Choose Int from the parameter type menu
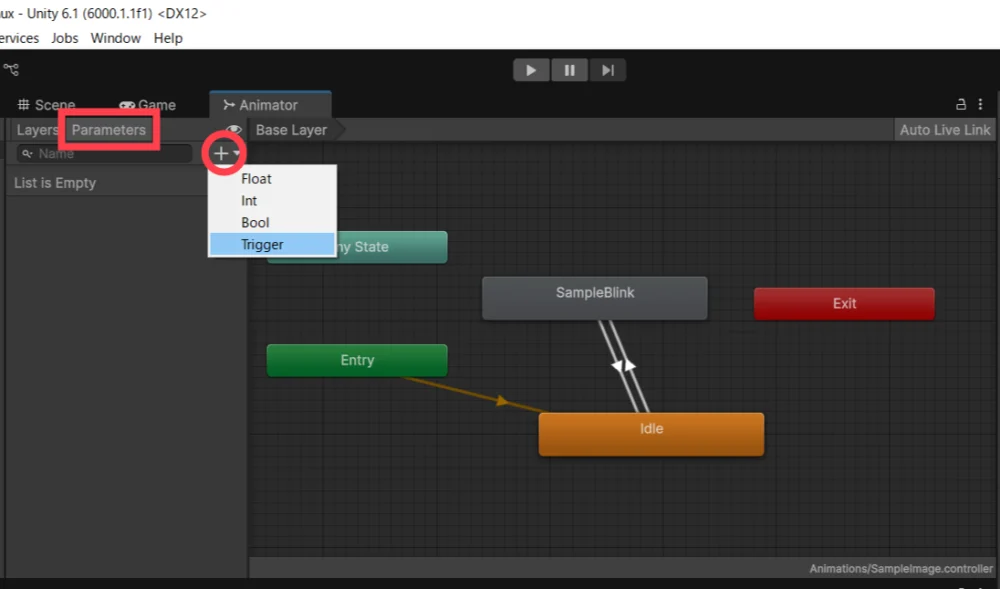This screenshot has width=1000, height=589. click(x=249, y=201)
